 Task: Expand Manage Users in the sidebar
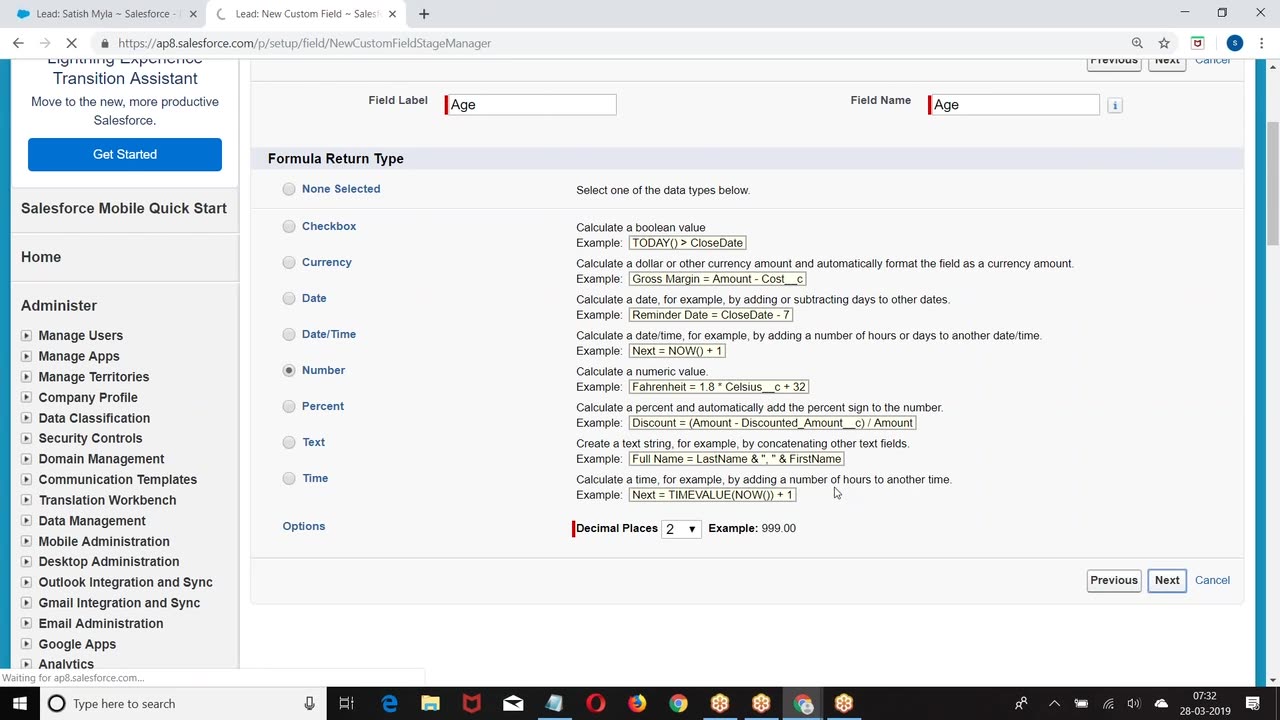[x=26, y=336]
